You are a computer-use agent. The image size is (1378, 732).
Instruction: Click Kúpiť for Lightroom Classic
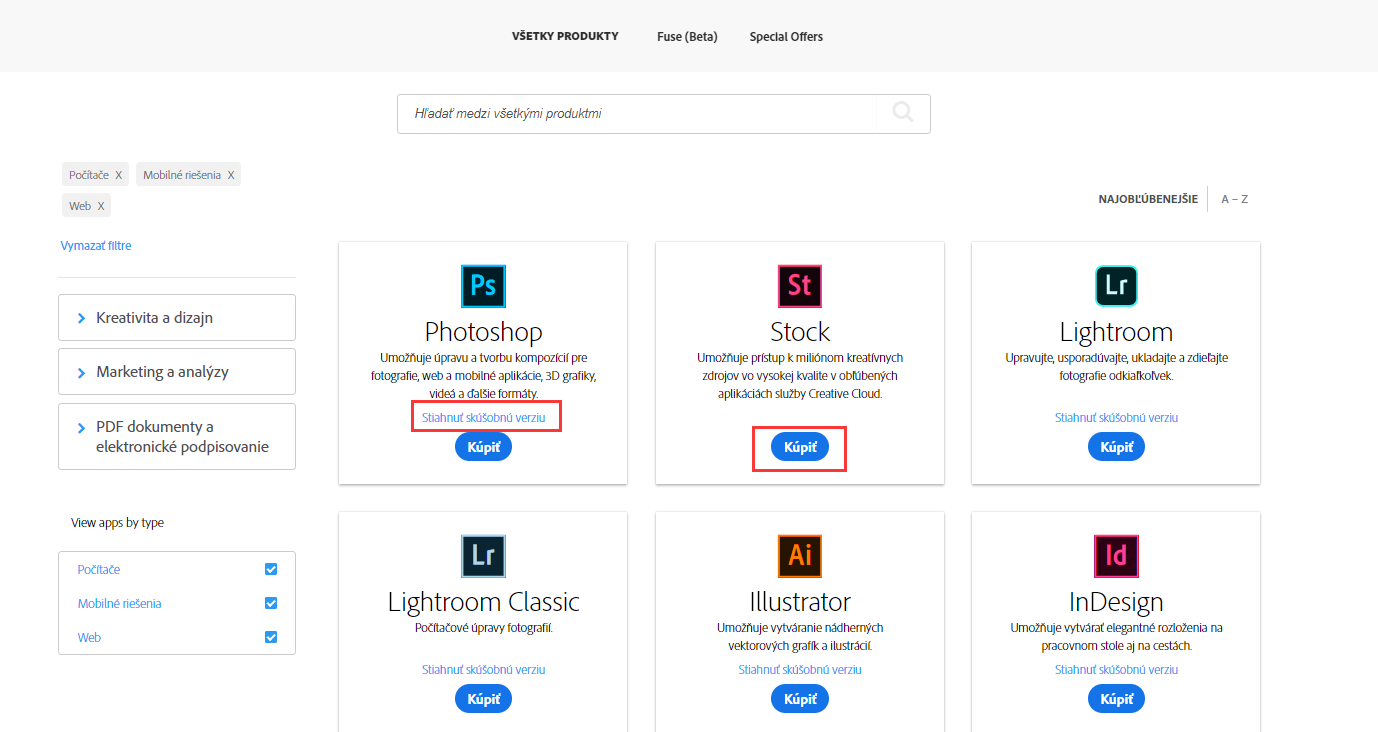[x=483, y=698]
